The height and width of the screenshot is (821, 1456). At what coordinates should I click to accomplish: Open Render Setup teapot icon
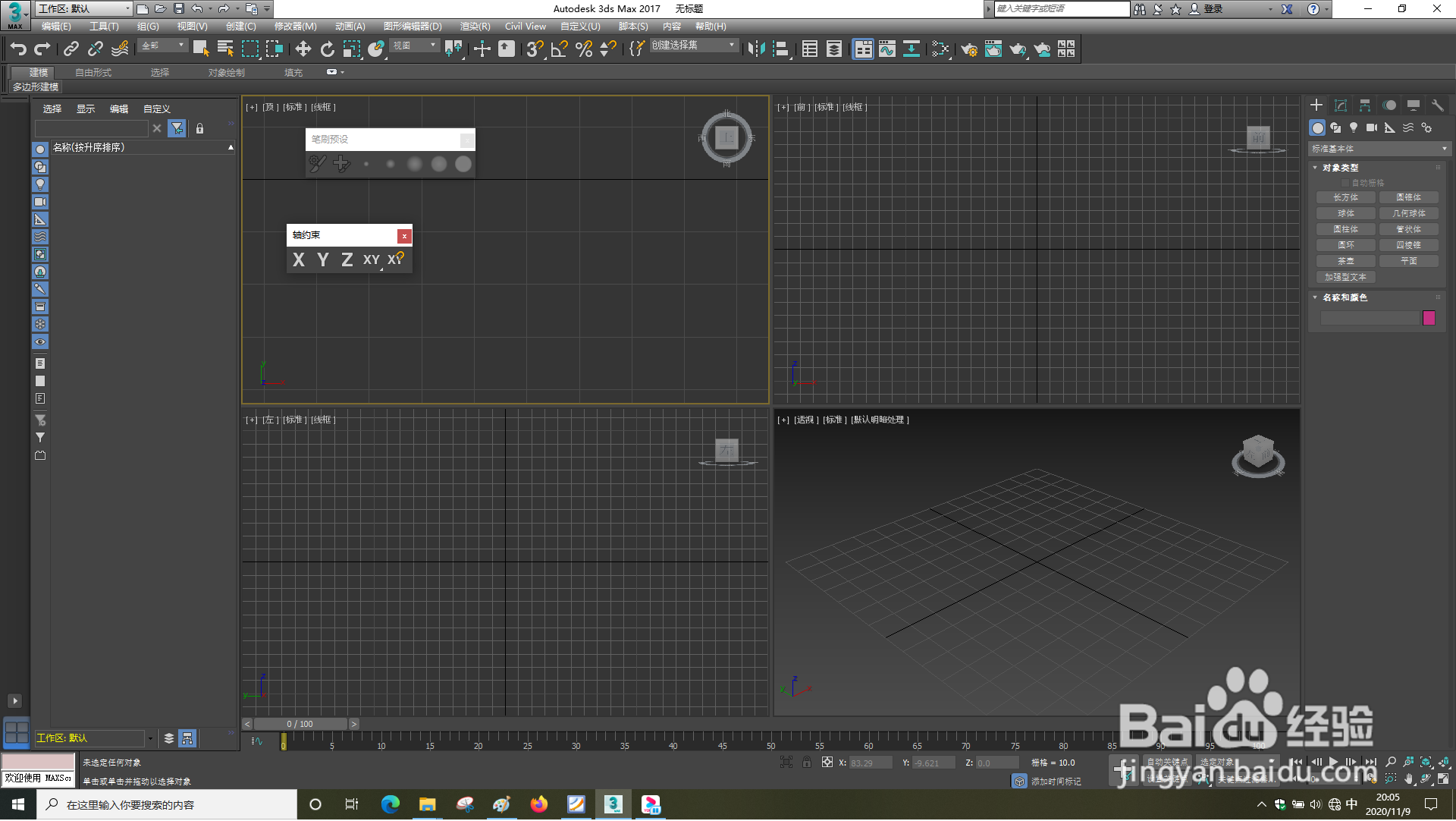coord(969,49)
